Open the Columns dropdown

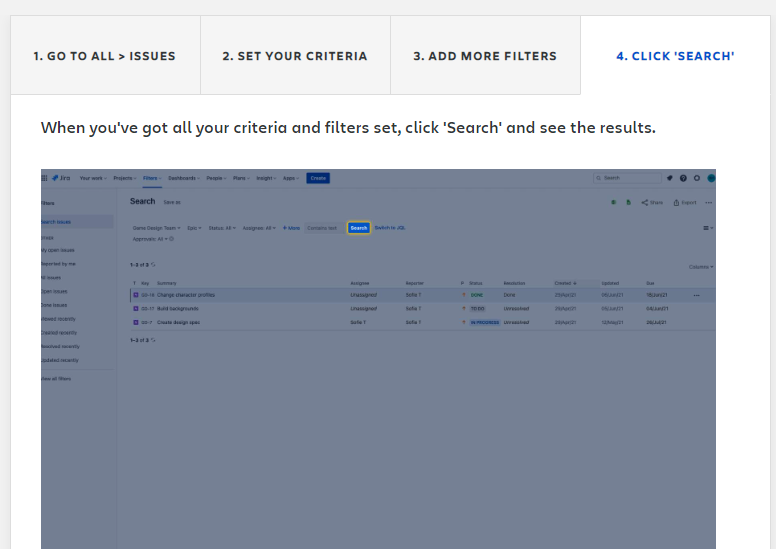pyautogui.click(x=701, y=267)
